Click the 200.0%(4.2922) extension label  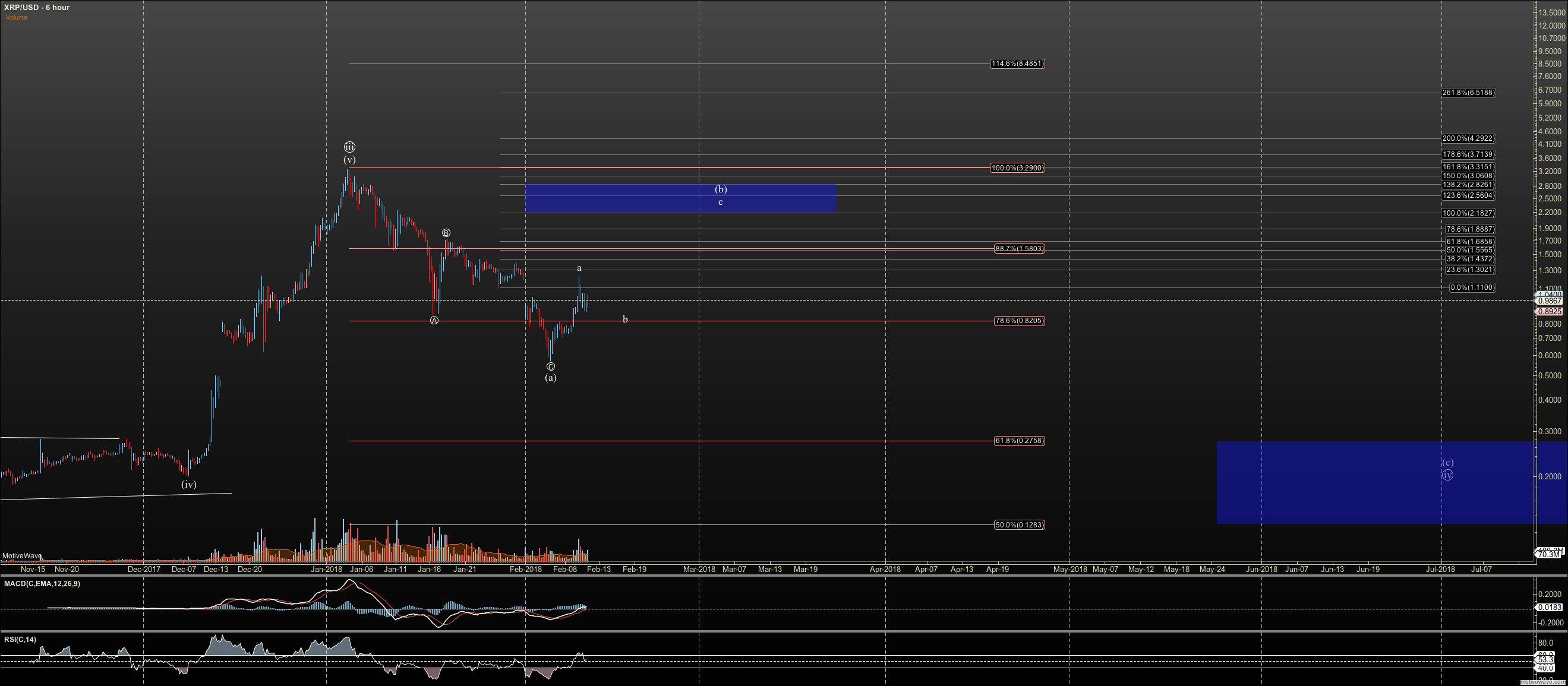pos(1468,138)
